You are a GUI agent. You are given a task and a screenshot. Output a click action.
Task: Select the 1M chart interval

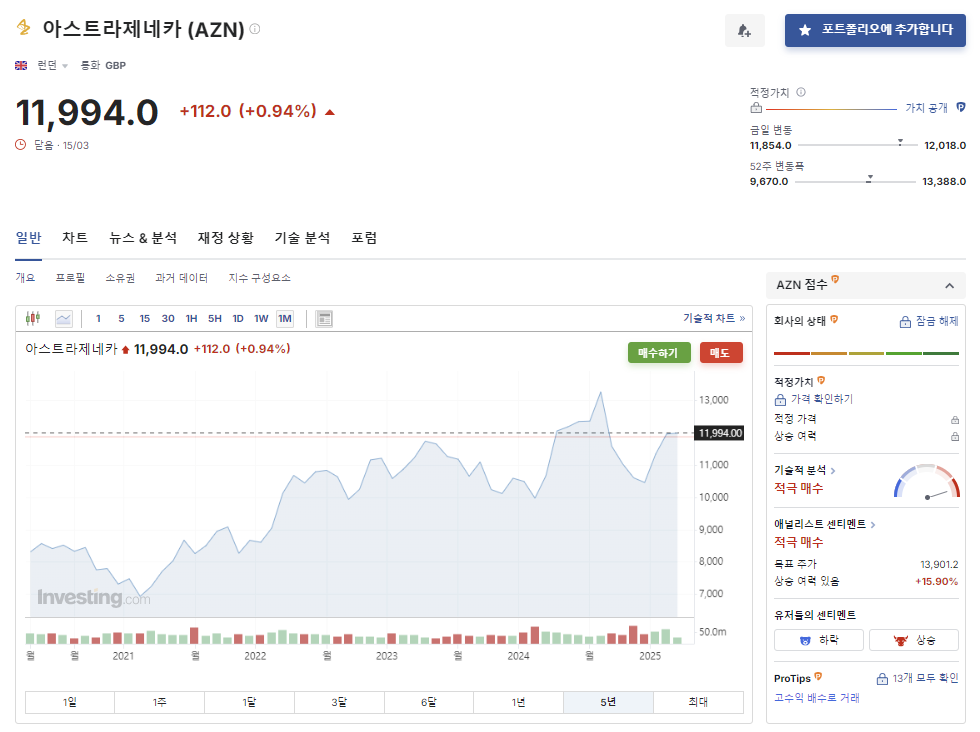285,319
